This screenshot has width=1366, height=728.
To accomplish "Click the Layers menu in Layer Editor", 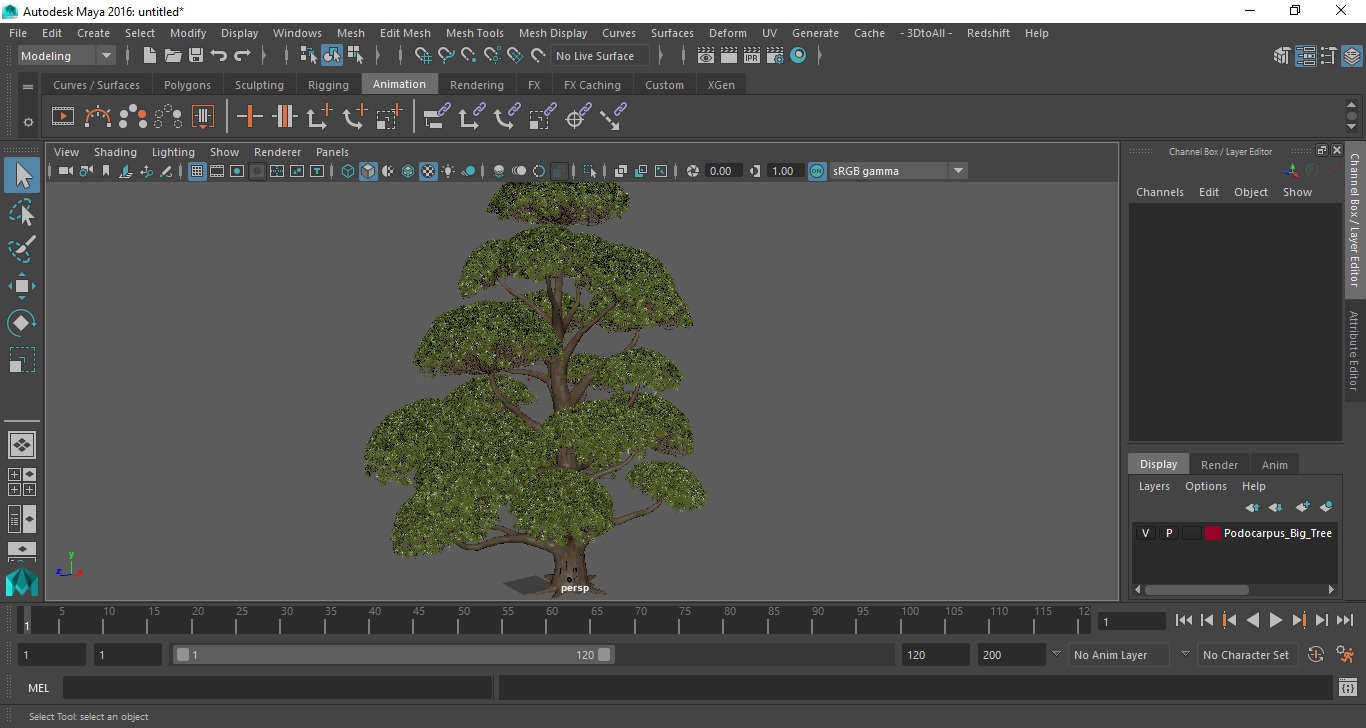I will [x=1154, y=486].
